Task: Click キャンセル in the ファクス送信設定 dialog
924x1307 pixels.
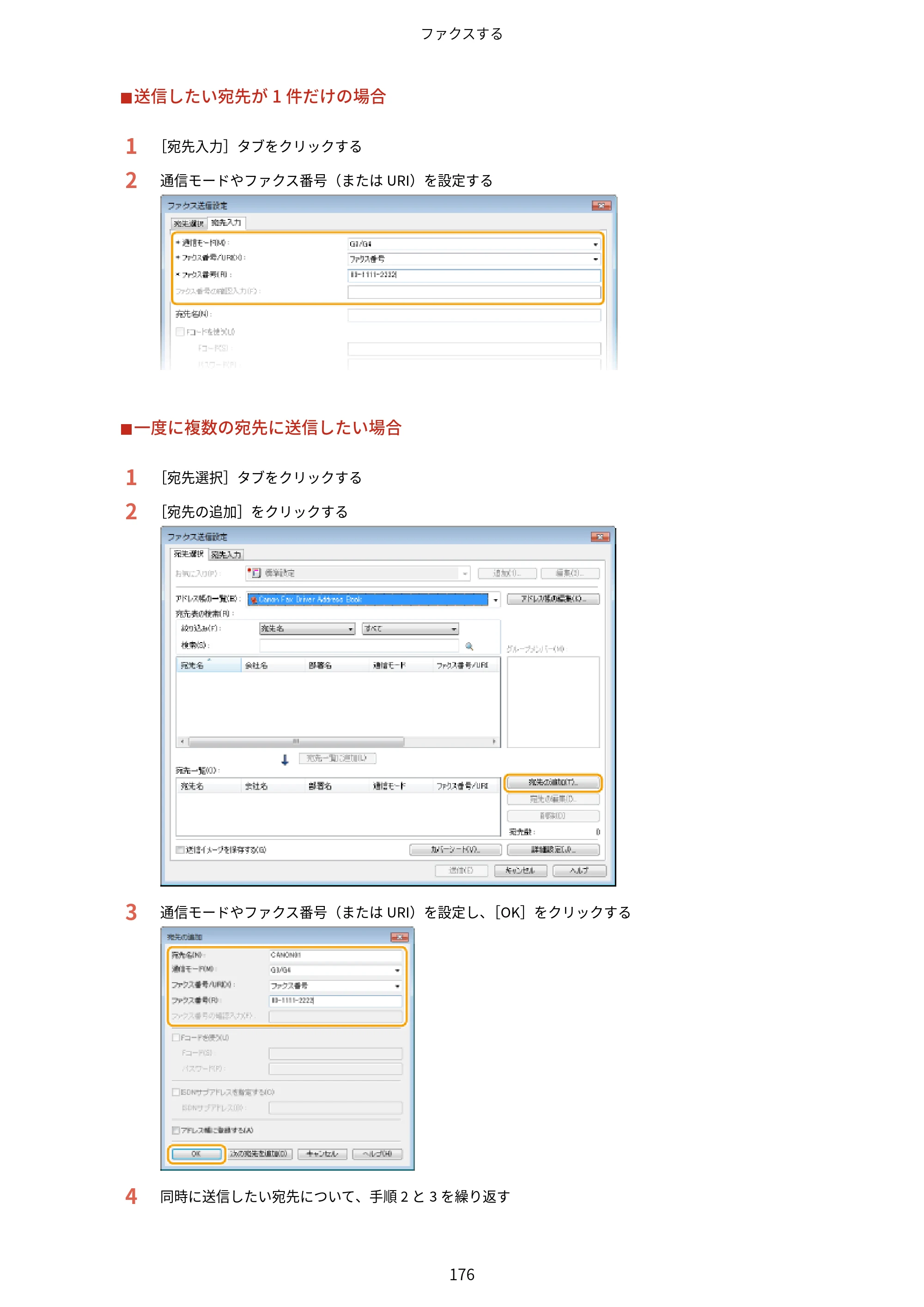Action: click(x=520, y=871)
